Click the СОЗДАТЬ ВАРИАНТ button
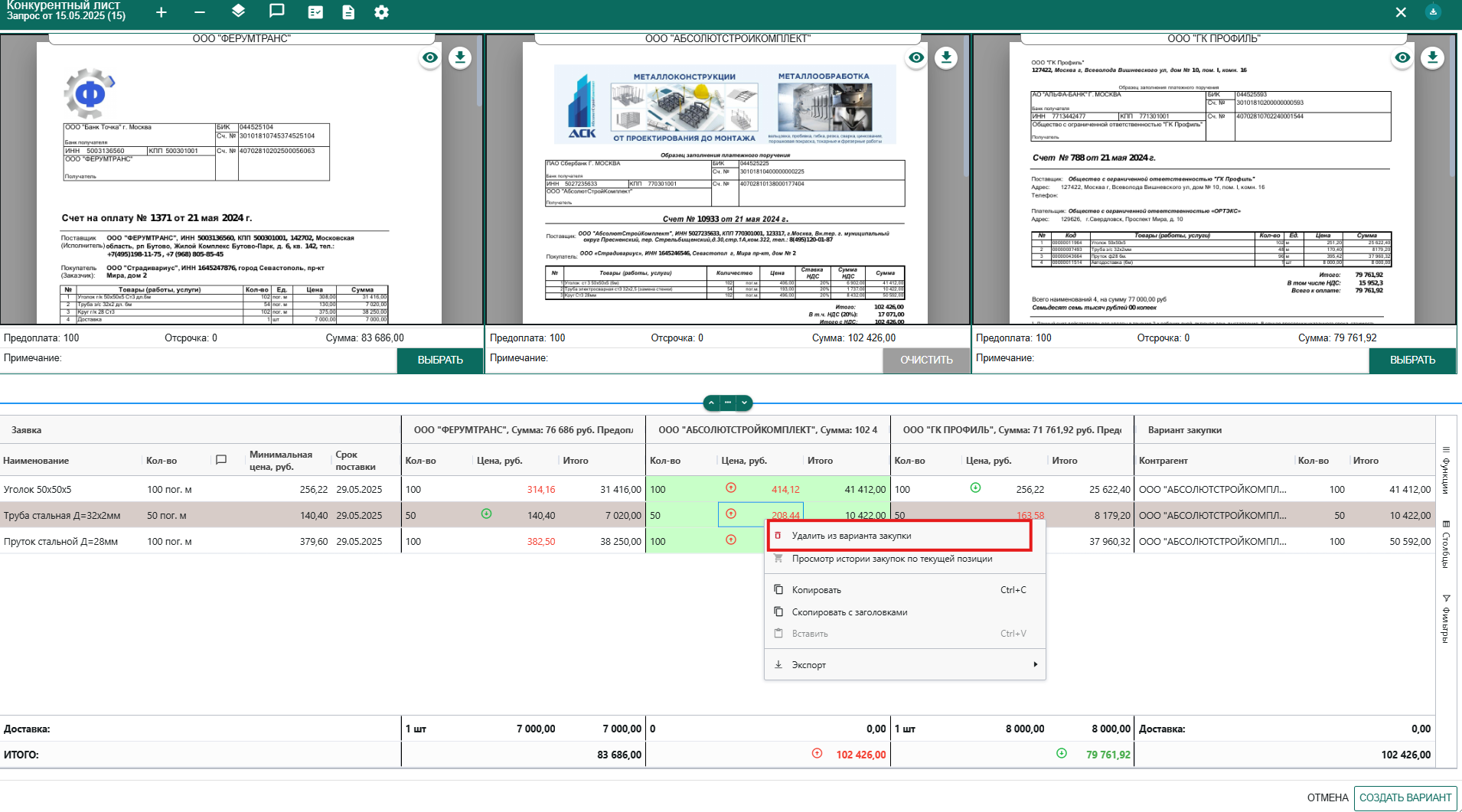The width and height of the screenshot is (1462, 812). click(1405, 797)
